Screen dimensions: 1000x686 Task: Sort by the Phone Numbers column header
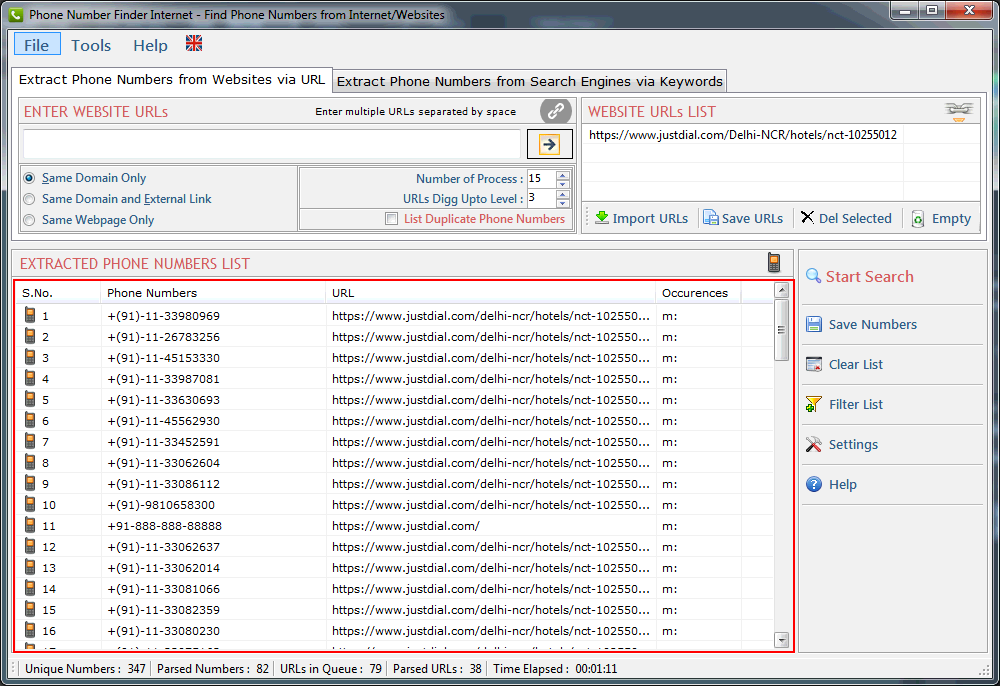point(213,293)
